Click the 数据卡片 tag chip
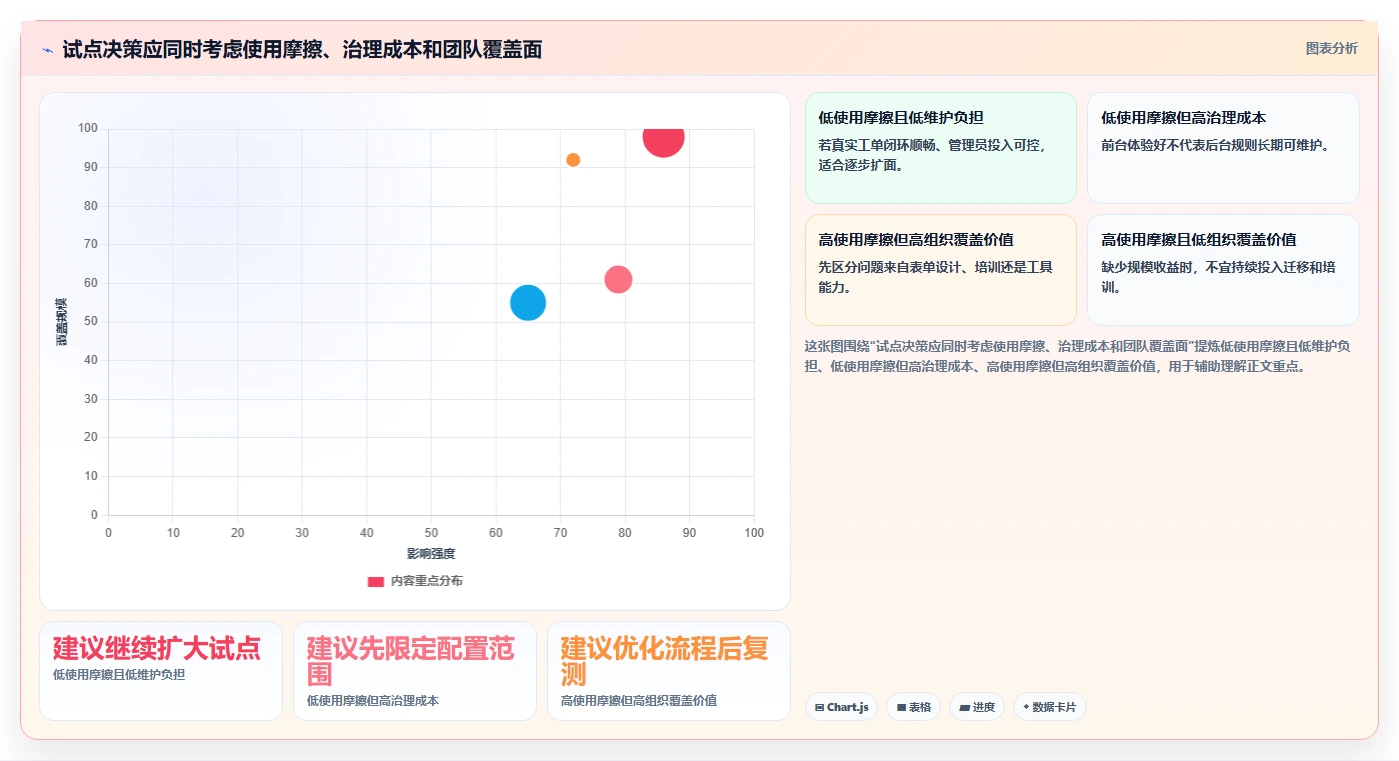Image resolution: width=1399 pixels, height=761 pixels. [x=1049, y=707]
